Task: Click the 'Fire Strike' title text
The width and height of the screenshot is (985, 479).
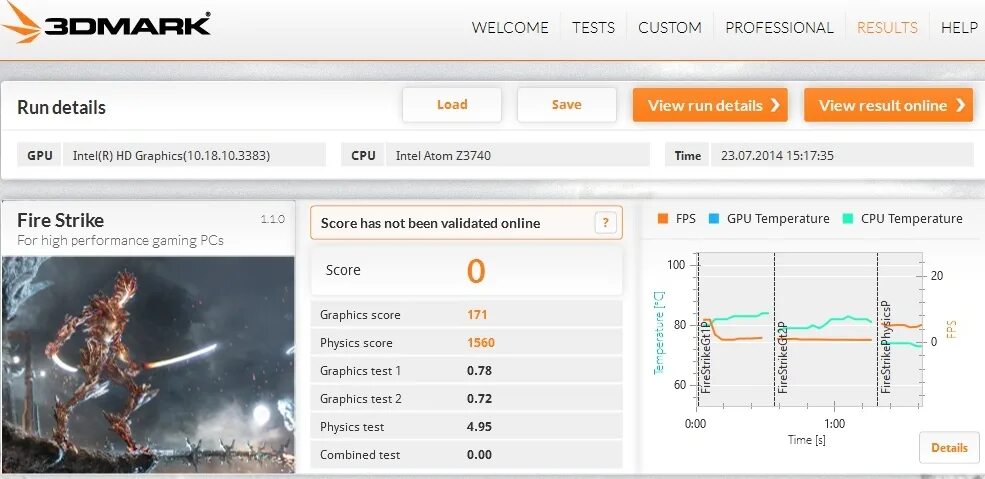Action: pos(60,220)
